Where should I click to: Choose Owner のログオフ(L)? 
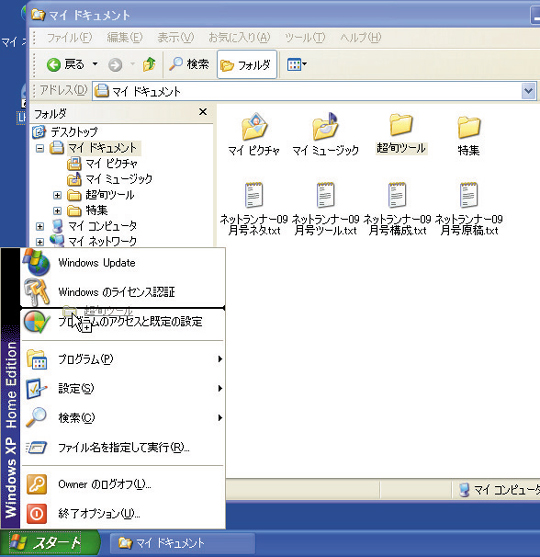(123, 484)
